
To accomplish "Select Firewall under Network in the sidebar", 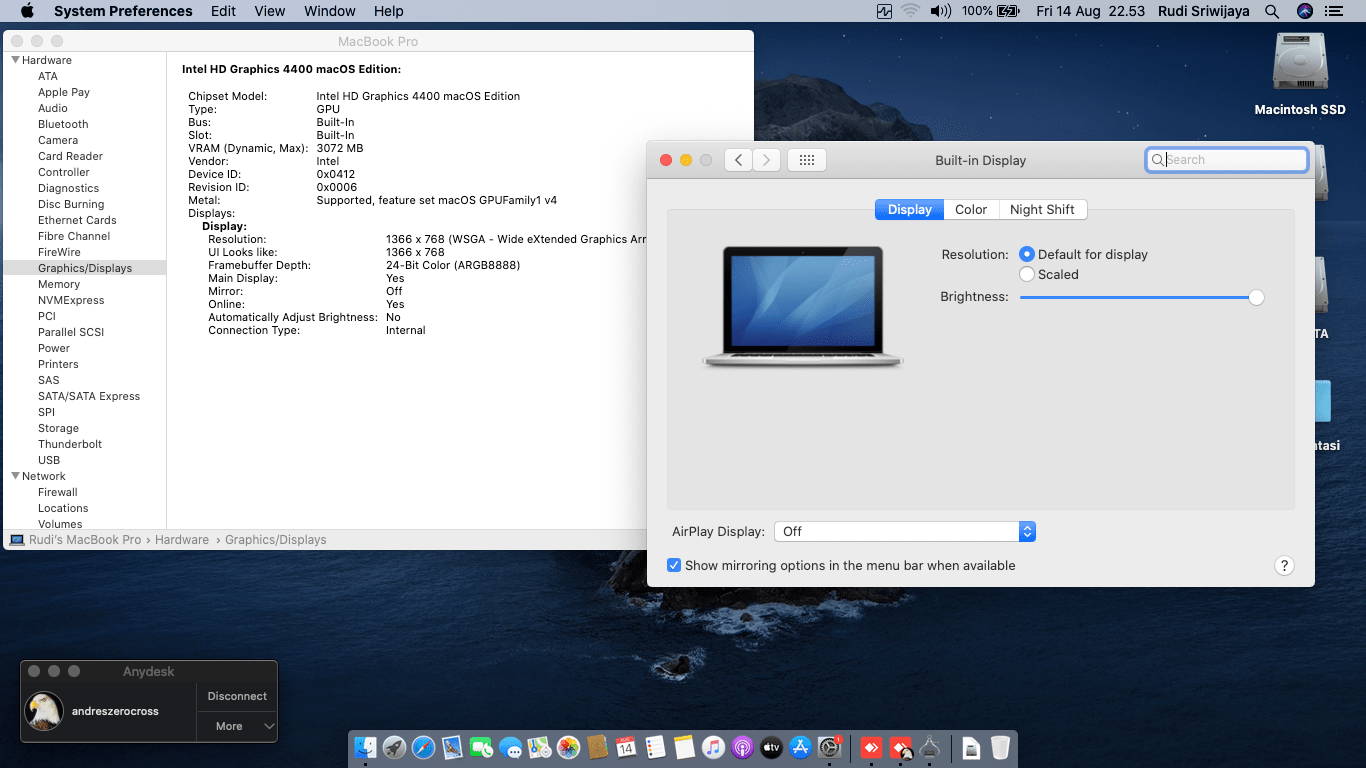I will click(58, 492).
